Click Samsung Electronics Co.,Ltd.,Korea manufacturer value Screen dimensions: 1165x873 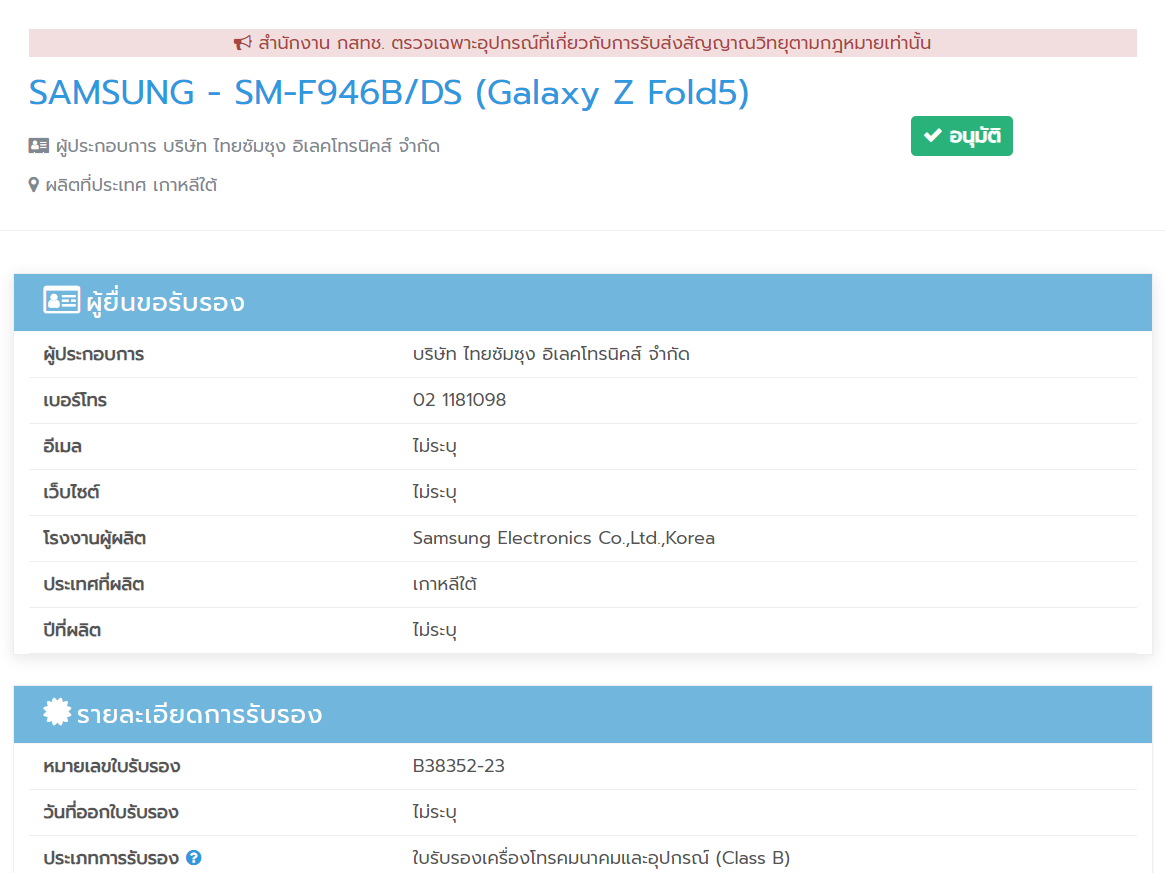pos(563,538)
